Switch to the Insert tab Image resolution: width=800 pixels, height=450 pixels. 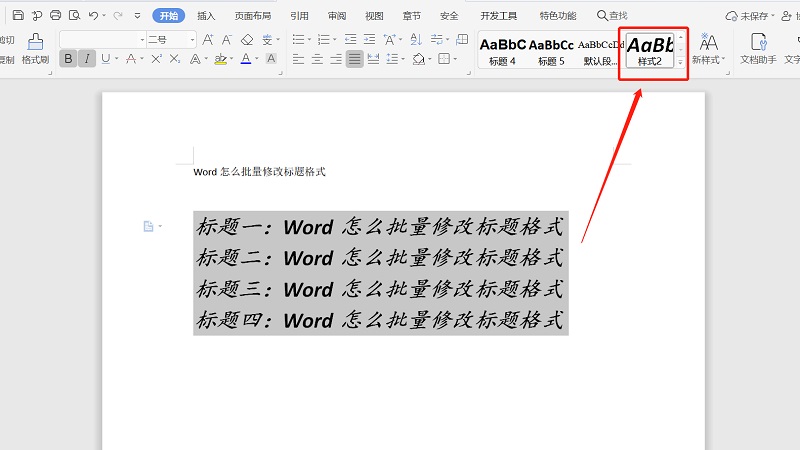[206, 16]
